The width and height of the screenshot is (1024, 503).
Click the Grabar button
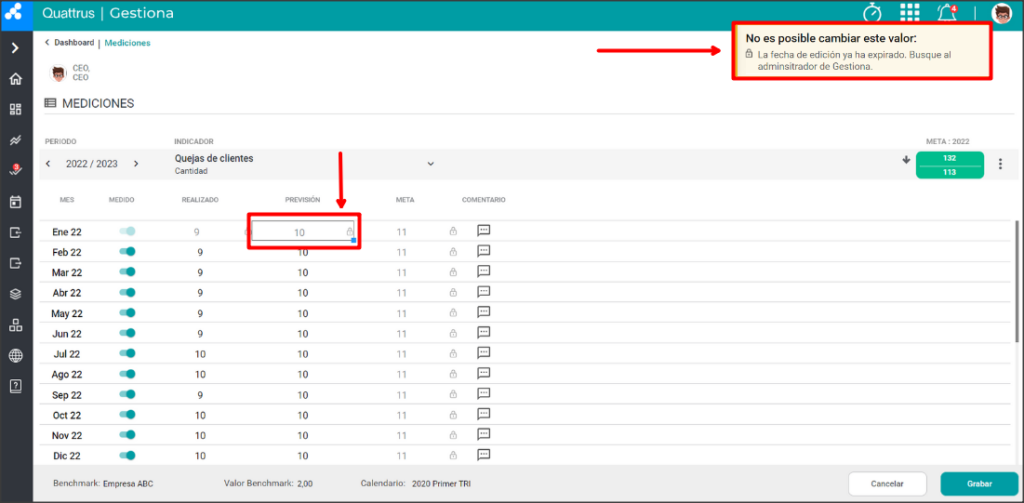tap(979, 484)
